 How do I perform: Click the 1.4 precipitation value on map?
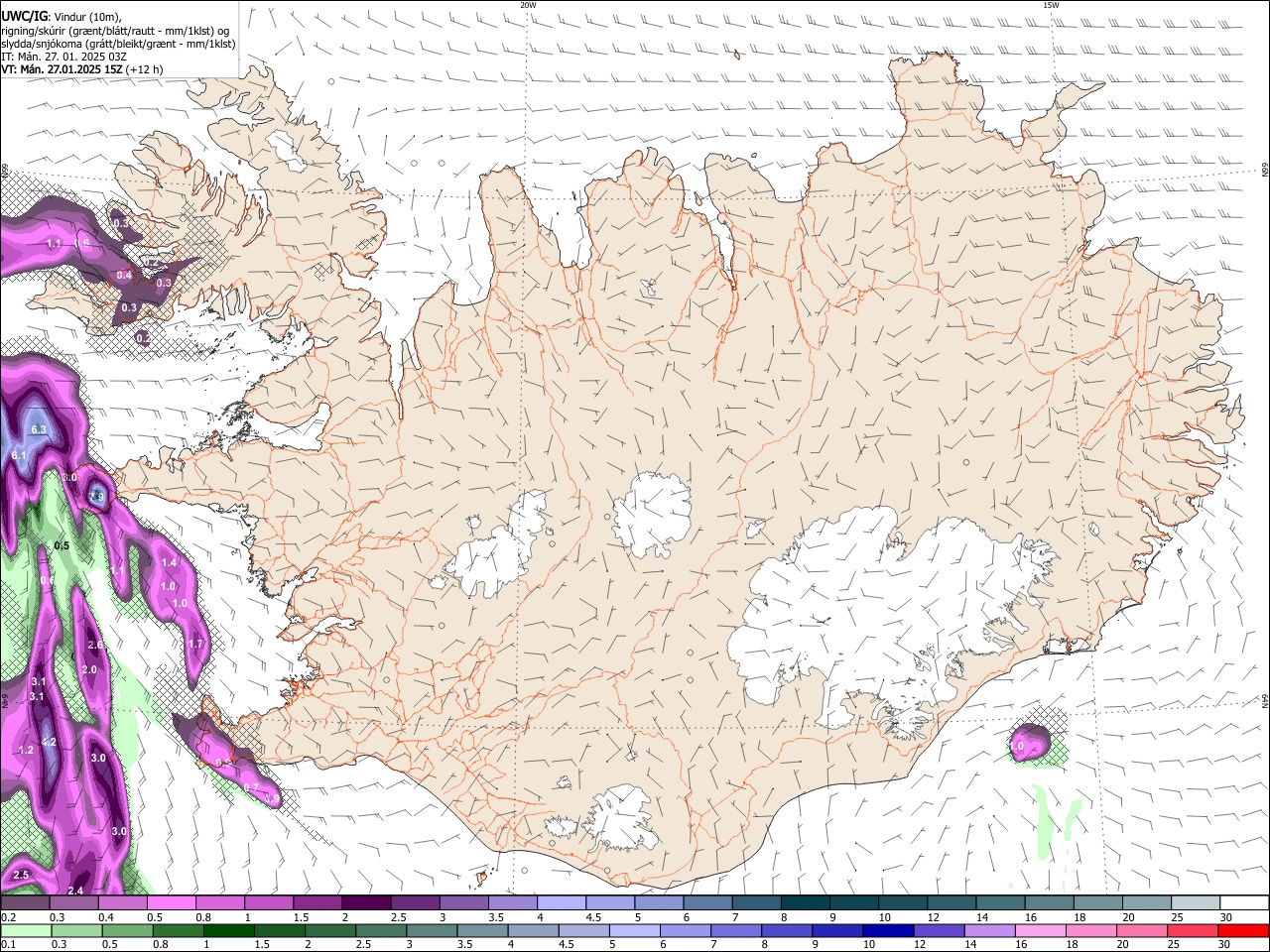pos(169,562)
